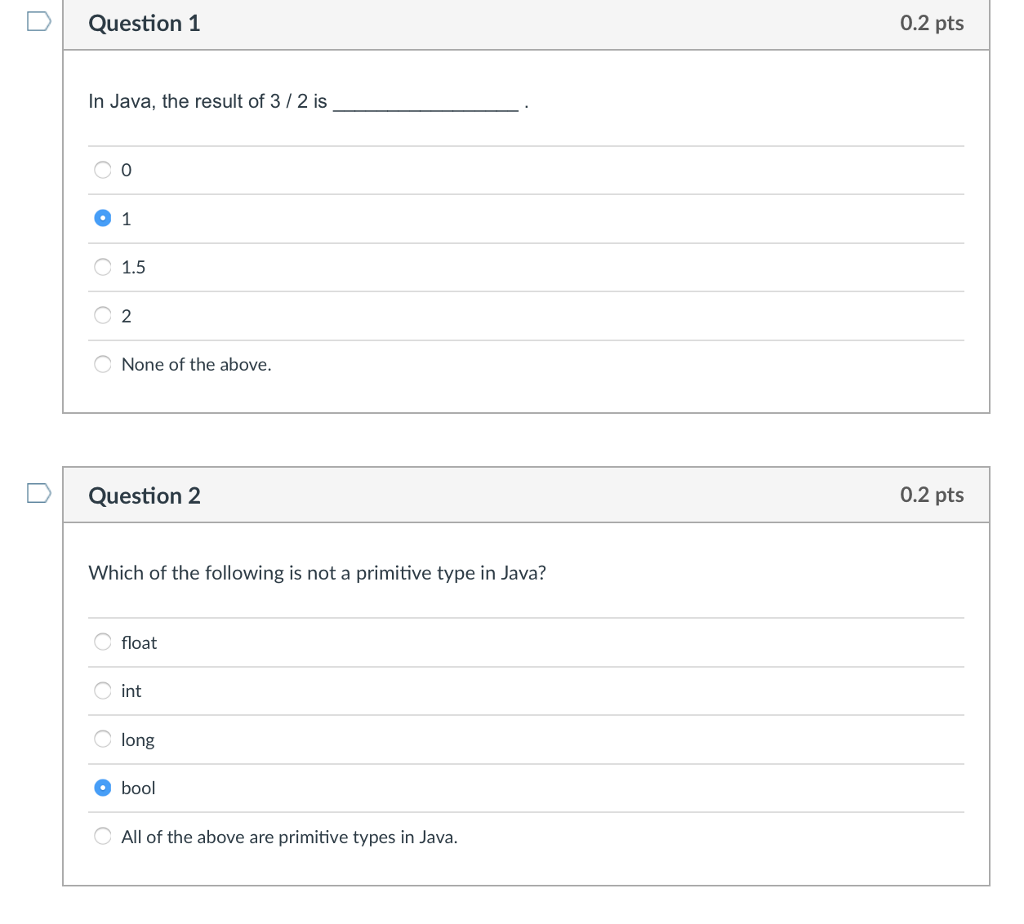Click the 0.2 pts label of Question 1
This screenshot has width=1024, height=924.
pyautogui.click(x=932, y=23)
